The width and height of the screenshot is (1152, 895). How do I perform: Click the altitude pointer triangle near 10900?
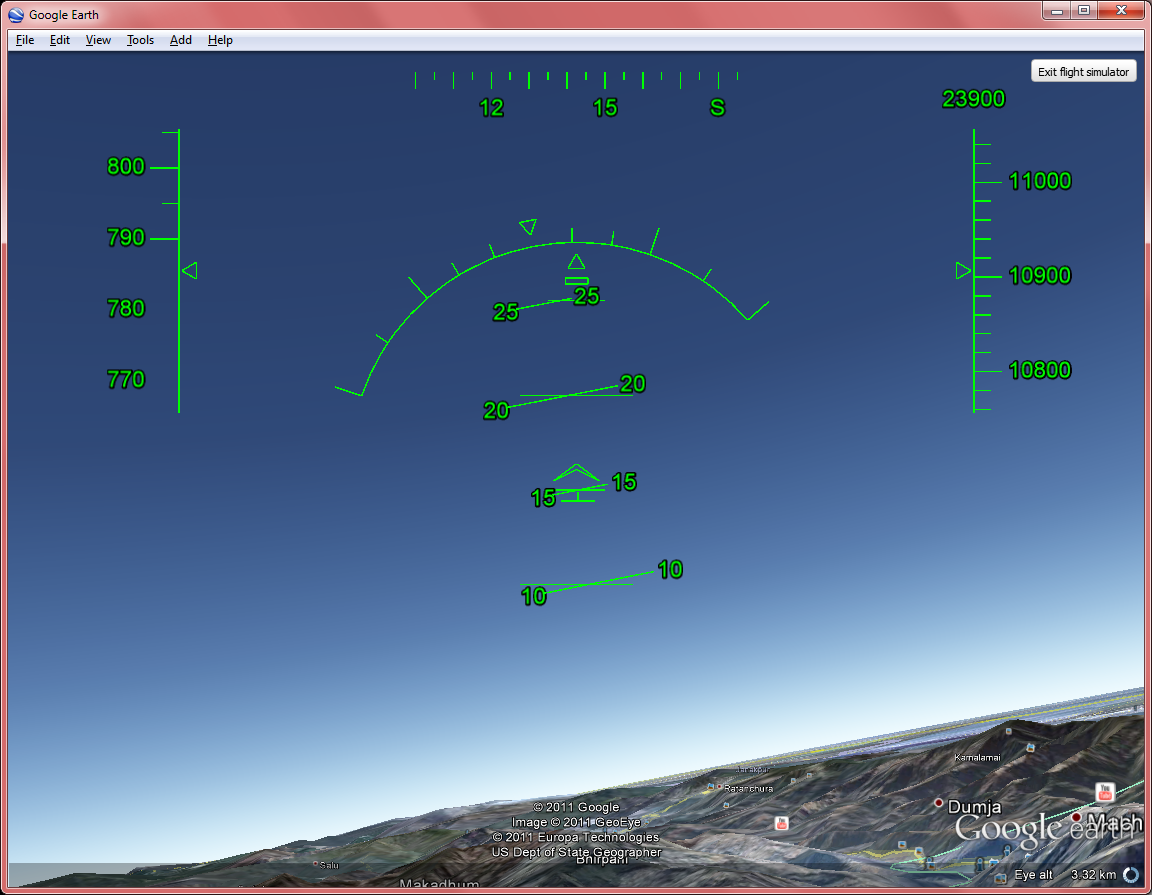963,271
